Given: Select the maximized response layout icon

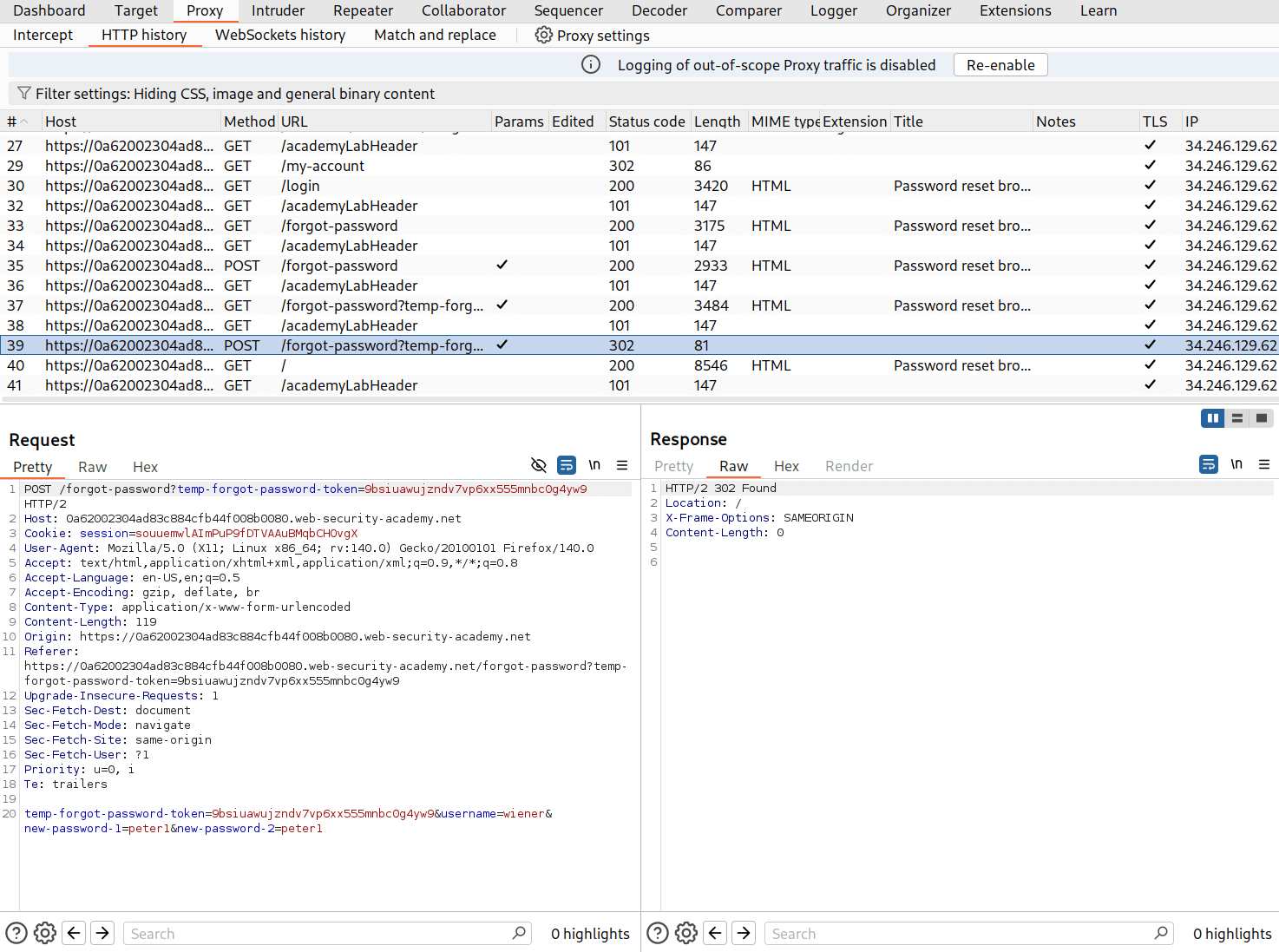Looking at the screenshot, I should click(1261, 417).
